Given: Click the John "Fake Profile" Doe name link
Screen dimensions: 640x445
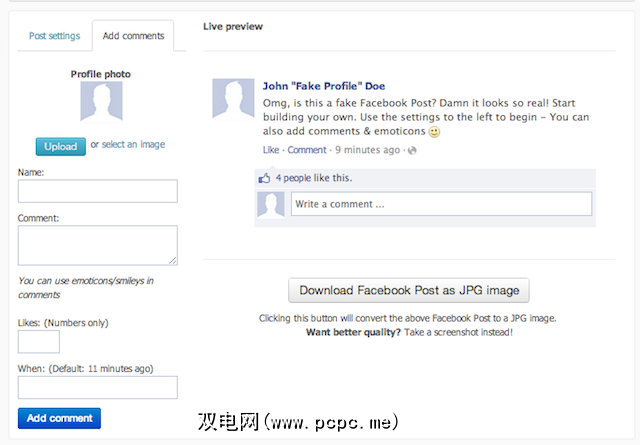Looking at the screenshot, I should pos(324,86).
